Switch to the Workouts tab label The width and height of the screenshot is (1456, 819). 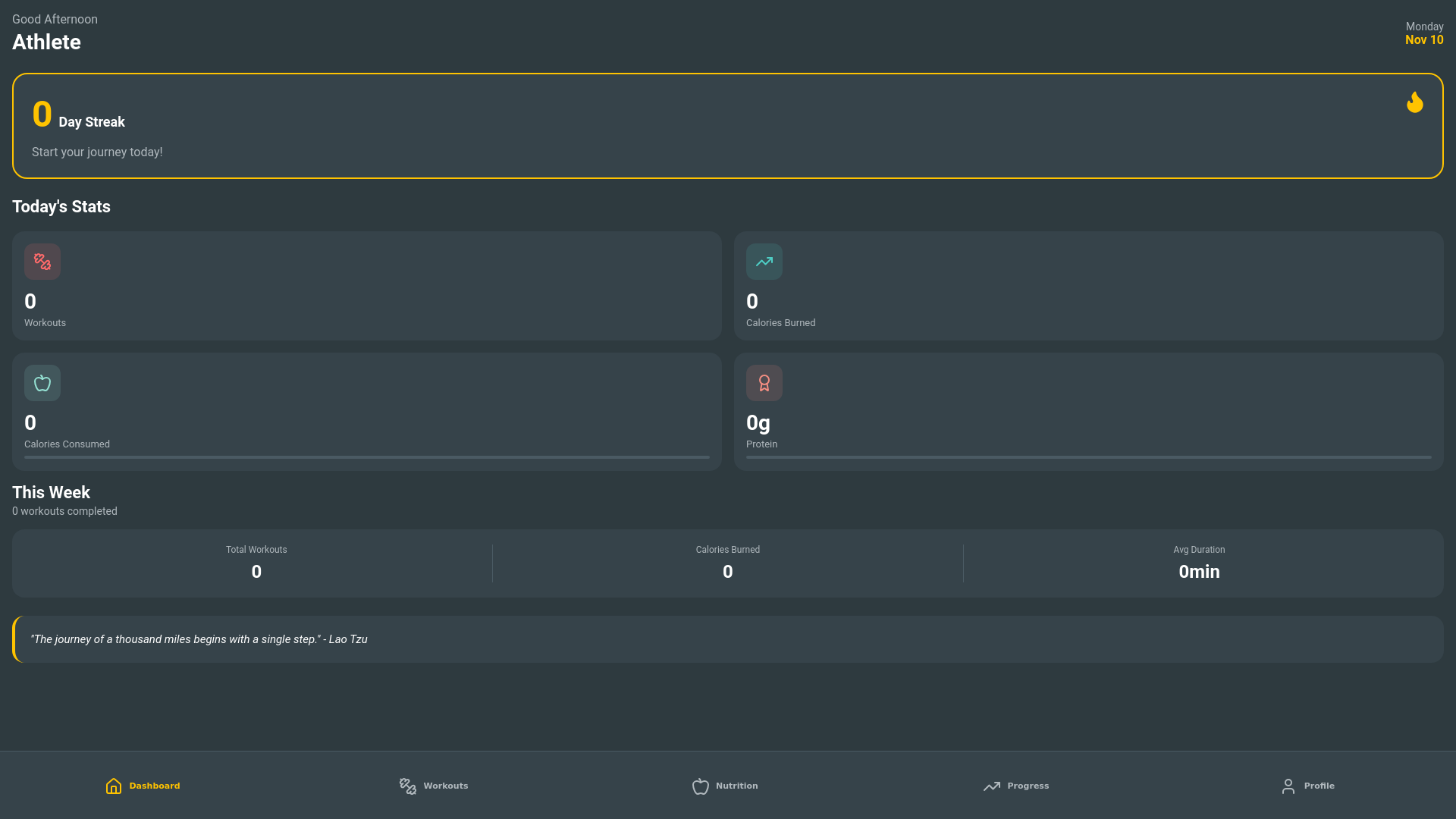tap(446, 786)
